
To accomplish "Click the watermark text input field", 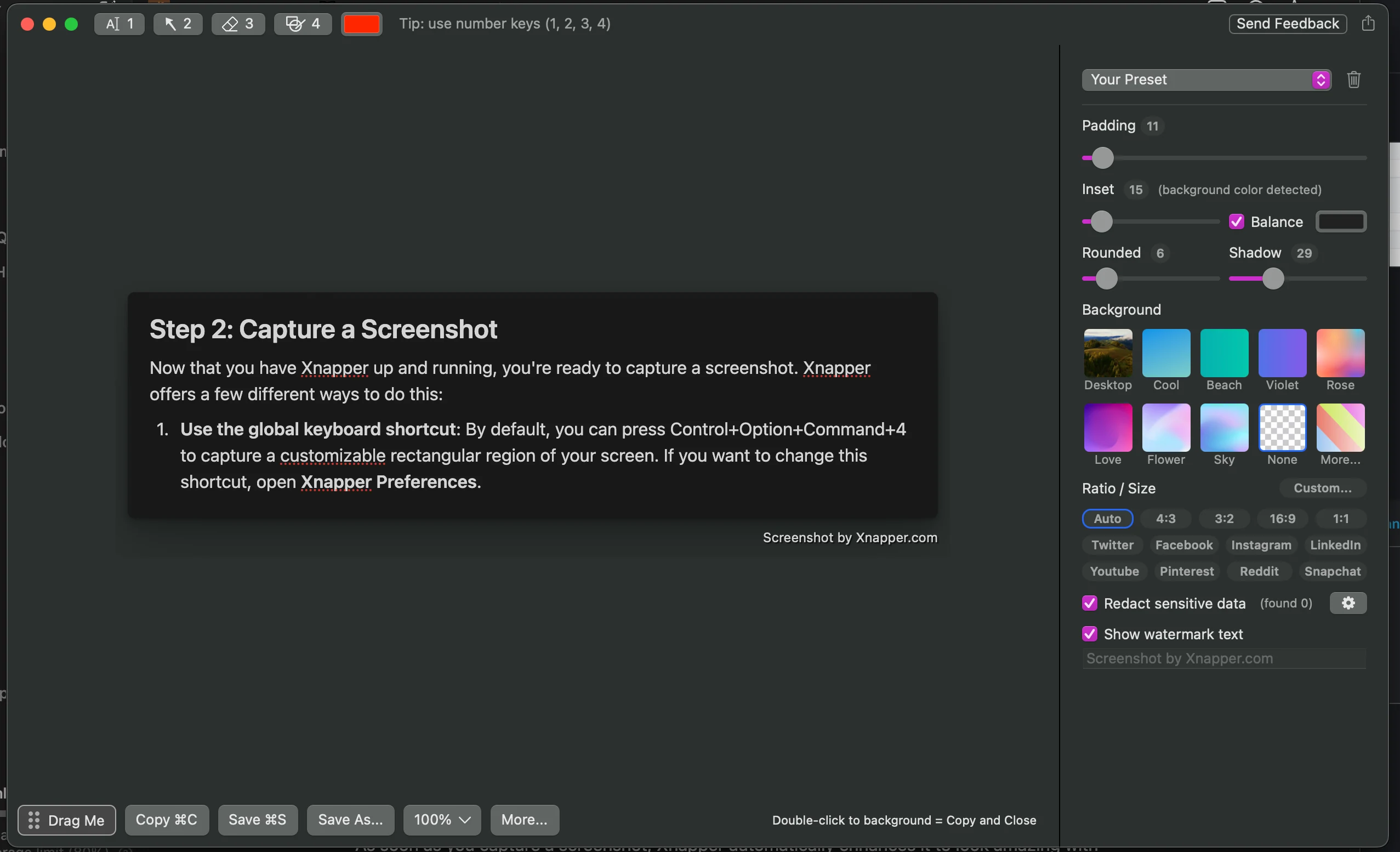I will coord(1224,658).
